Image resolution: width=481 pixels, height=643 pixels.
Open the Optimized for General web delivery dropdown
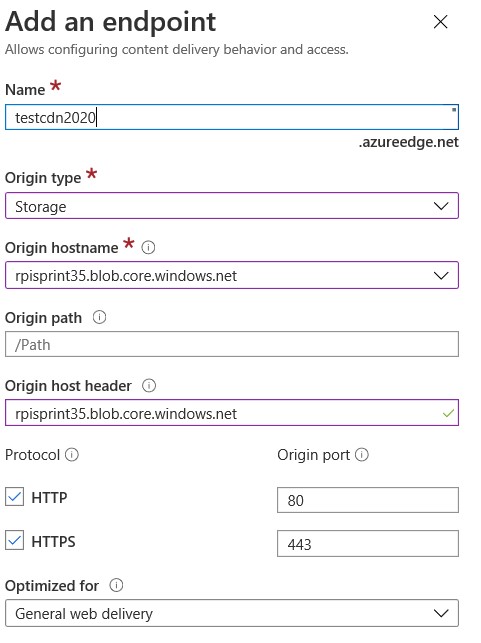232,613
